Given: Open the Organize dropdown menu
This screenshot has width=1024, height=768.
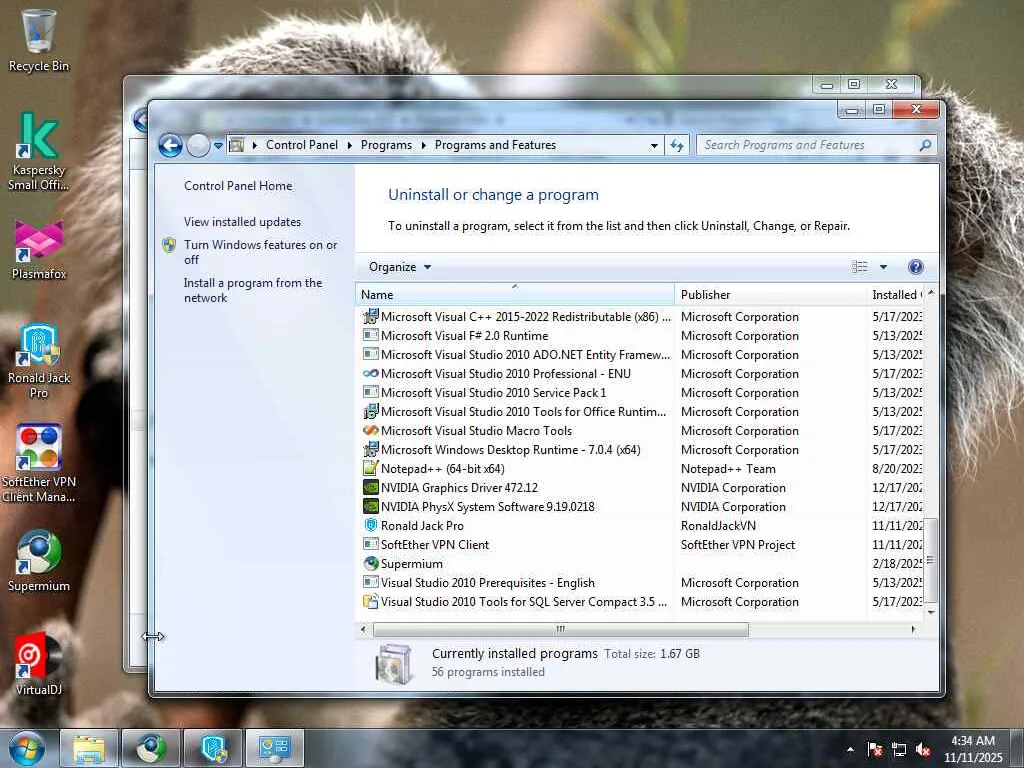Looking at the screenshot, I should pos(400,266).
